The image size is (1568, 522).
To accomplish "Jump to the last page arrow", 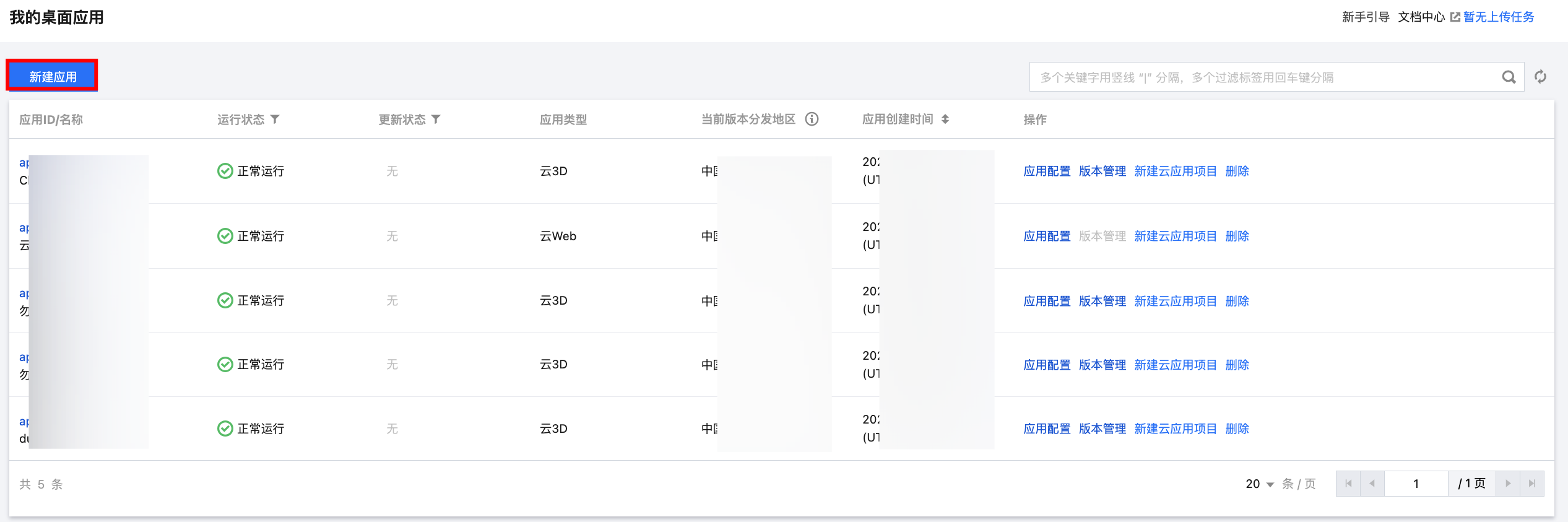I will pos(1532,484).
